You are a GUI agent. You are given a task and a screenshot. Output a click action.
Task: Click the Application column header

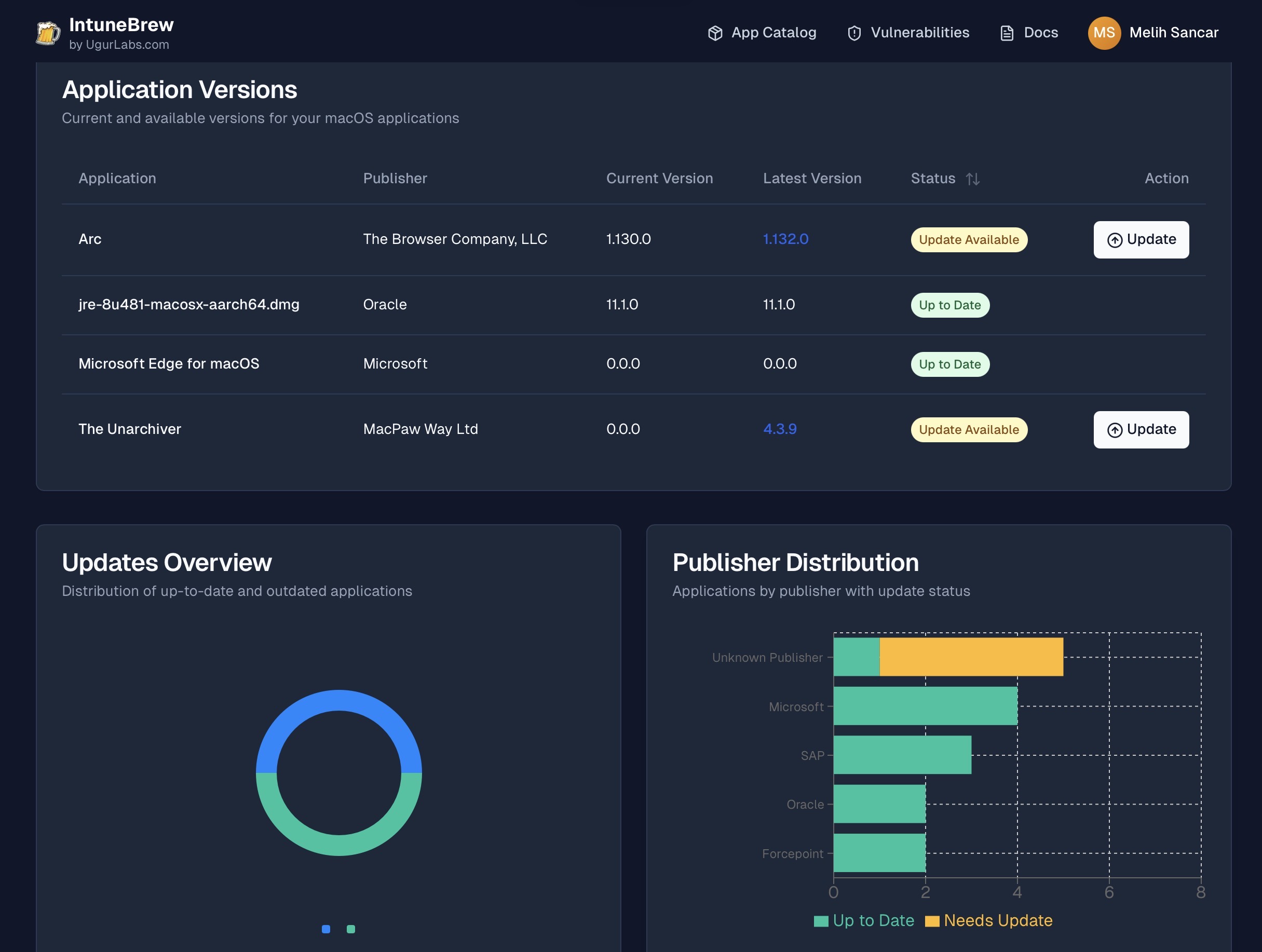[117, 179]
